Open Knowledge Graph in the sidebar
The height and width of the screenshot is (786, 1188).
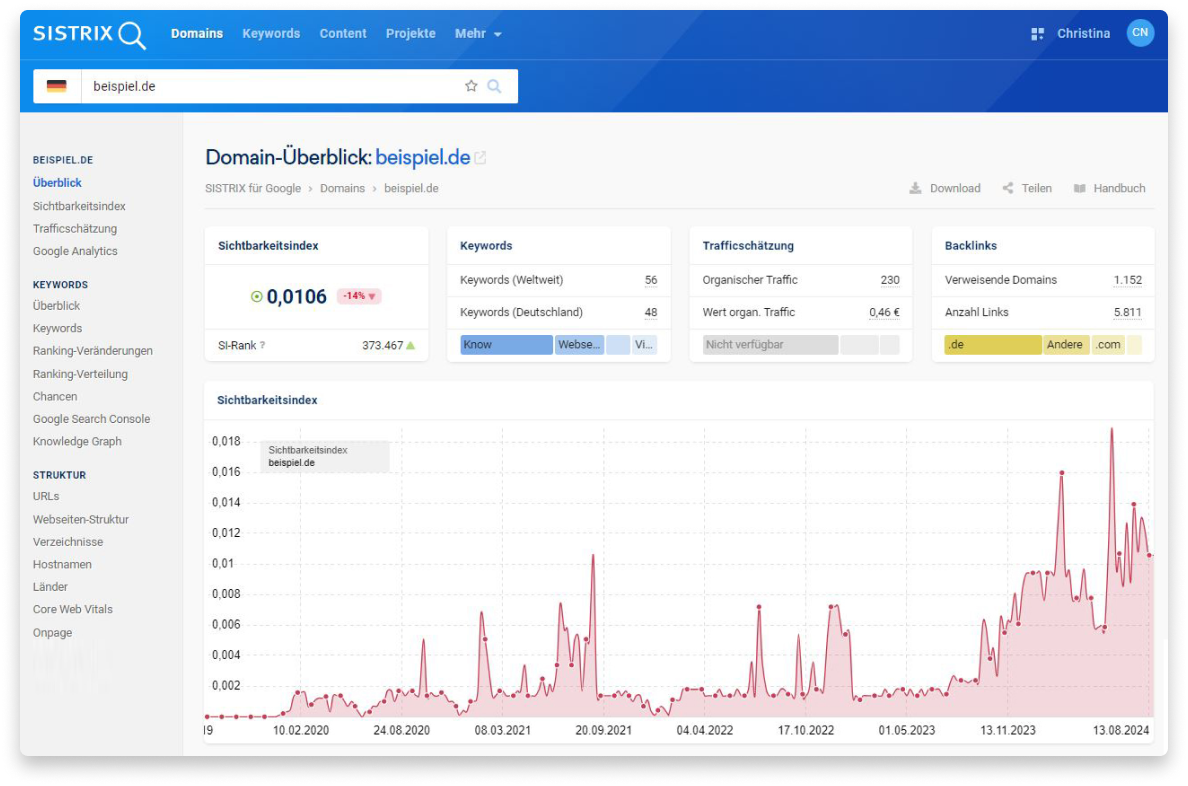77,442
